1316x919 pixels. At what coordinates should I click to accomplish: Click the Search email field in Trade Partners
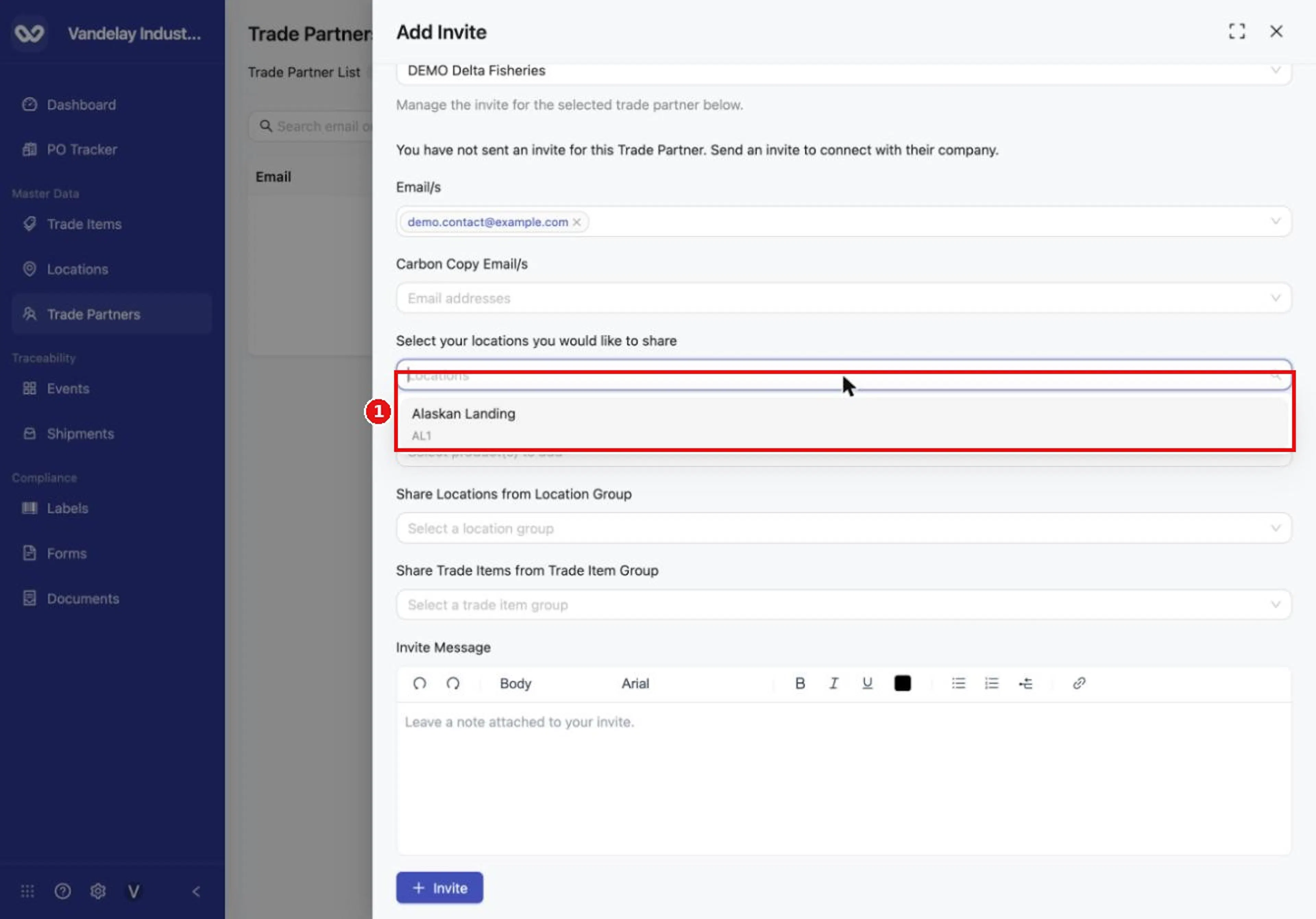click(311, 126)
